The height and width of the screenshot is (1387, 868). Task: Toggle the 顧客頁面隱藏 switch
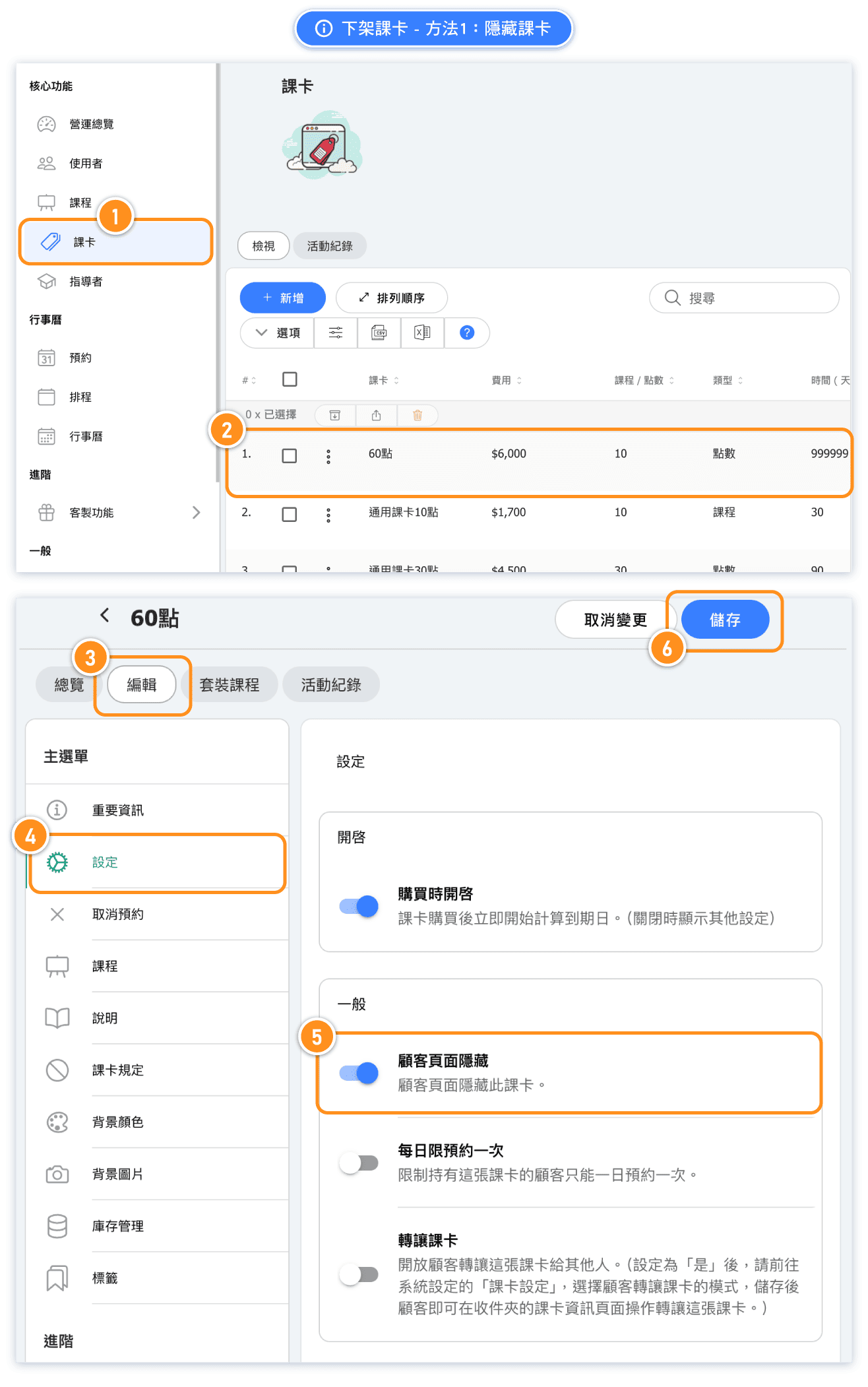[359, 1073]
